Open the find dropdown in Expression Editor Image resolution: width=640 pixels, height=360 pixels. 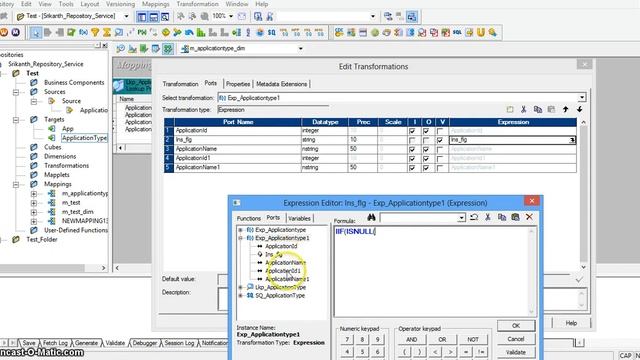(461, 218)
